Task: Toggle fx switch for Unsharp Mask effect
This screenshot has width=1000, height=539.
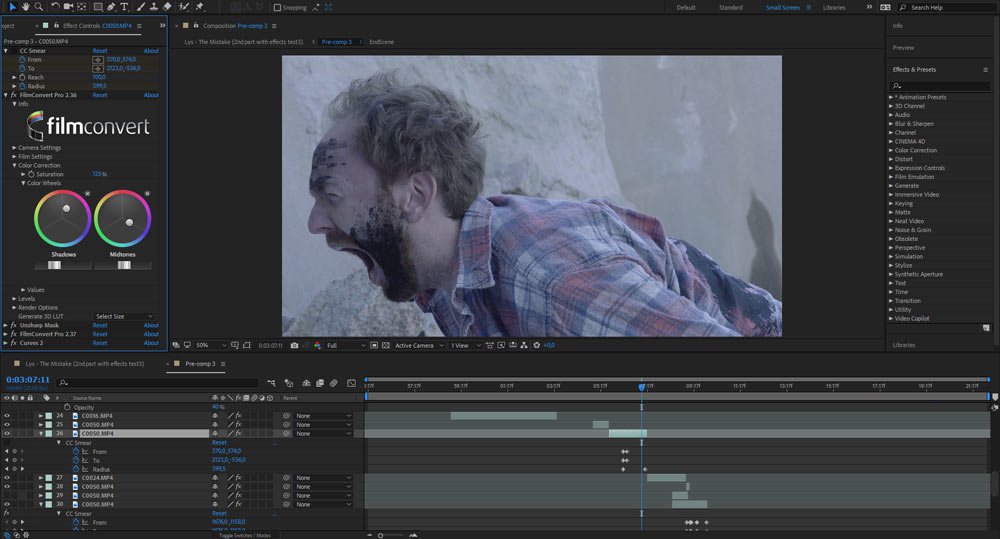Action: [x=13, y=325]
